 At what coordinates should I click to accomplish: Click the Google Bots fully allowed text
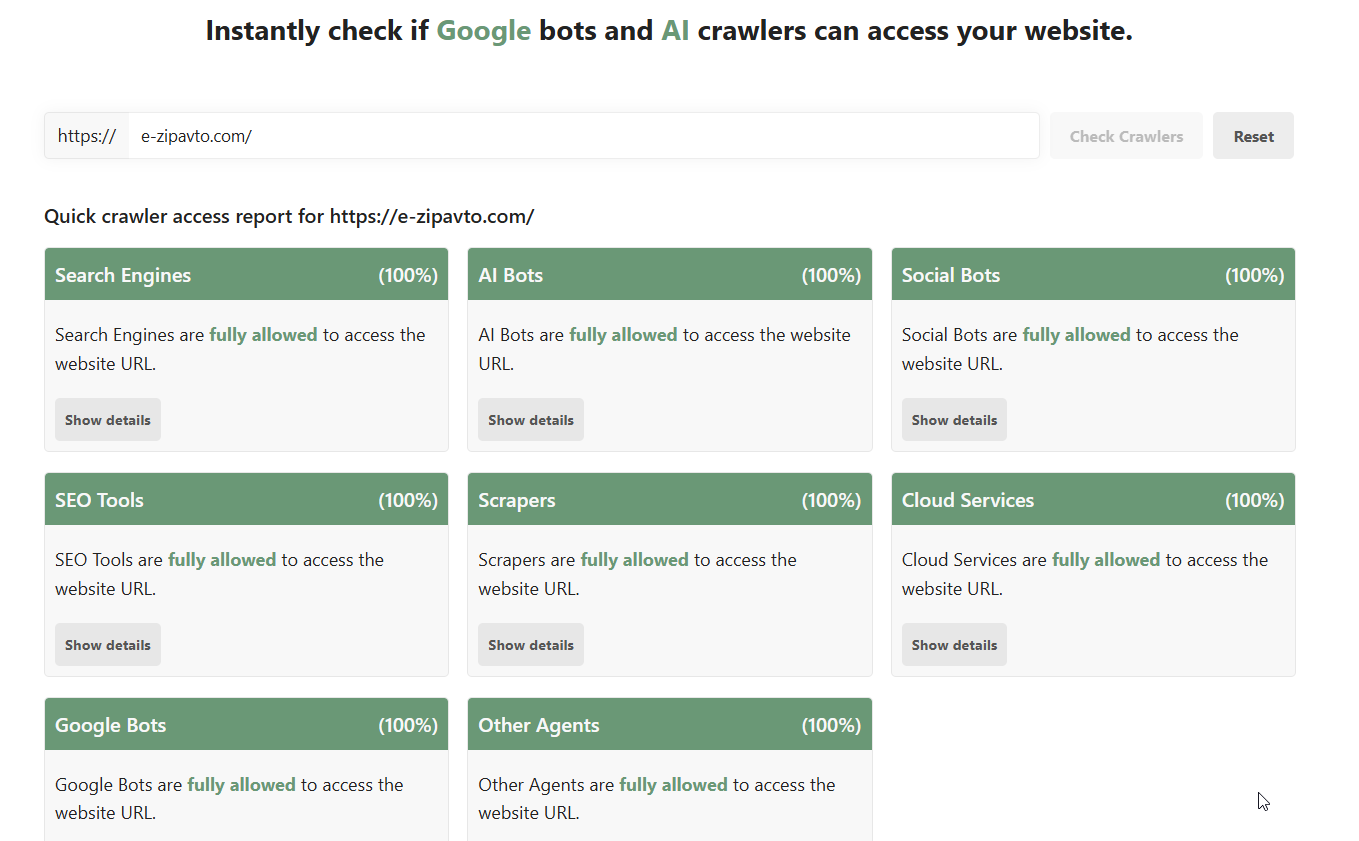pos(241,785)
